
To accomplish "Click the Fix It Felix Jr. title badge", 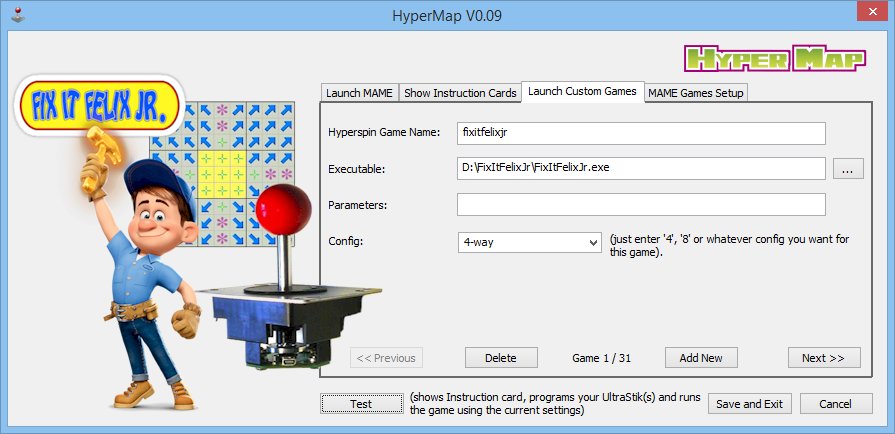I will 100,106.
